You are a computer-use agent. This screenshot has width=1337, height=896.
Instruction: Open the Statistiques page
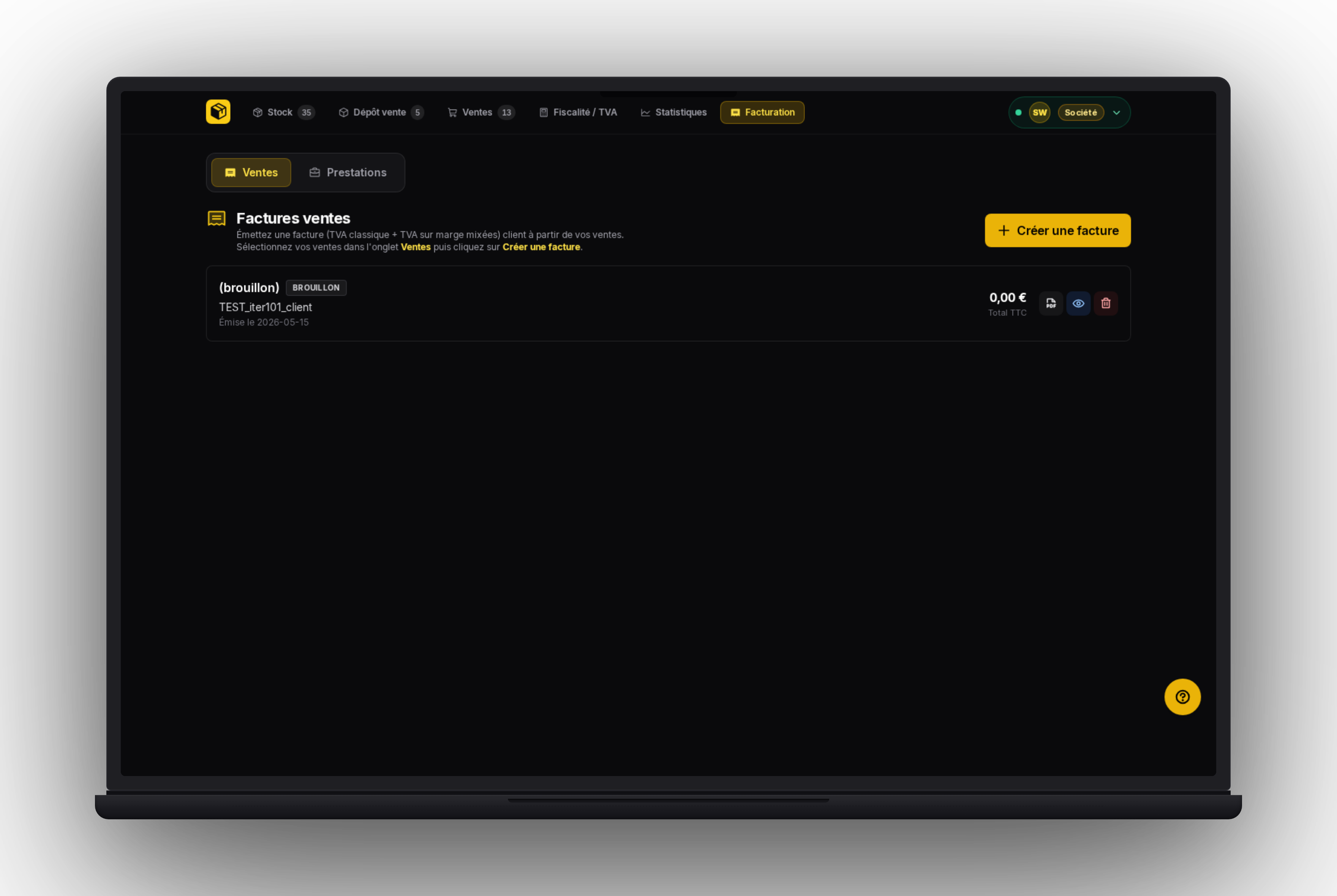673,113
